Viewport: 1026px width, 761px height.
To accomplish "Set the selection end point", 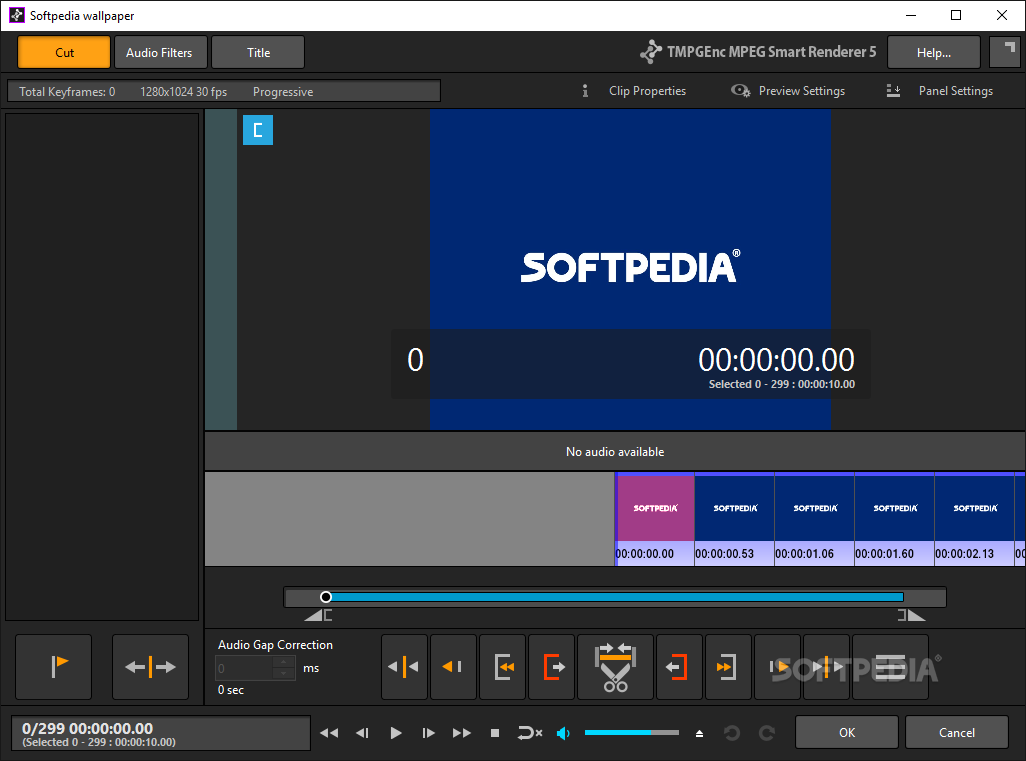I will click(679, 667).
